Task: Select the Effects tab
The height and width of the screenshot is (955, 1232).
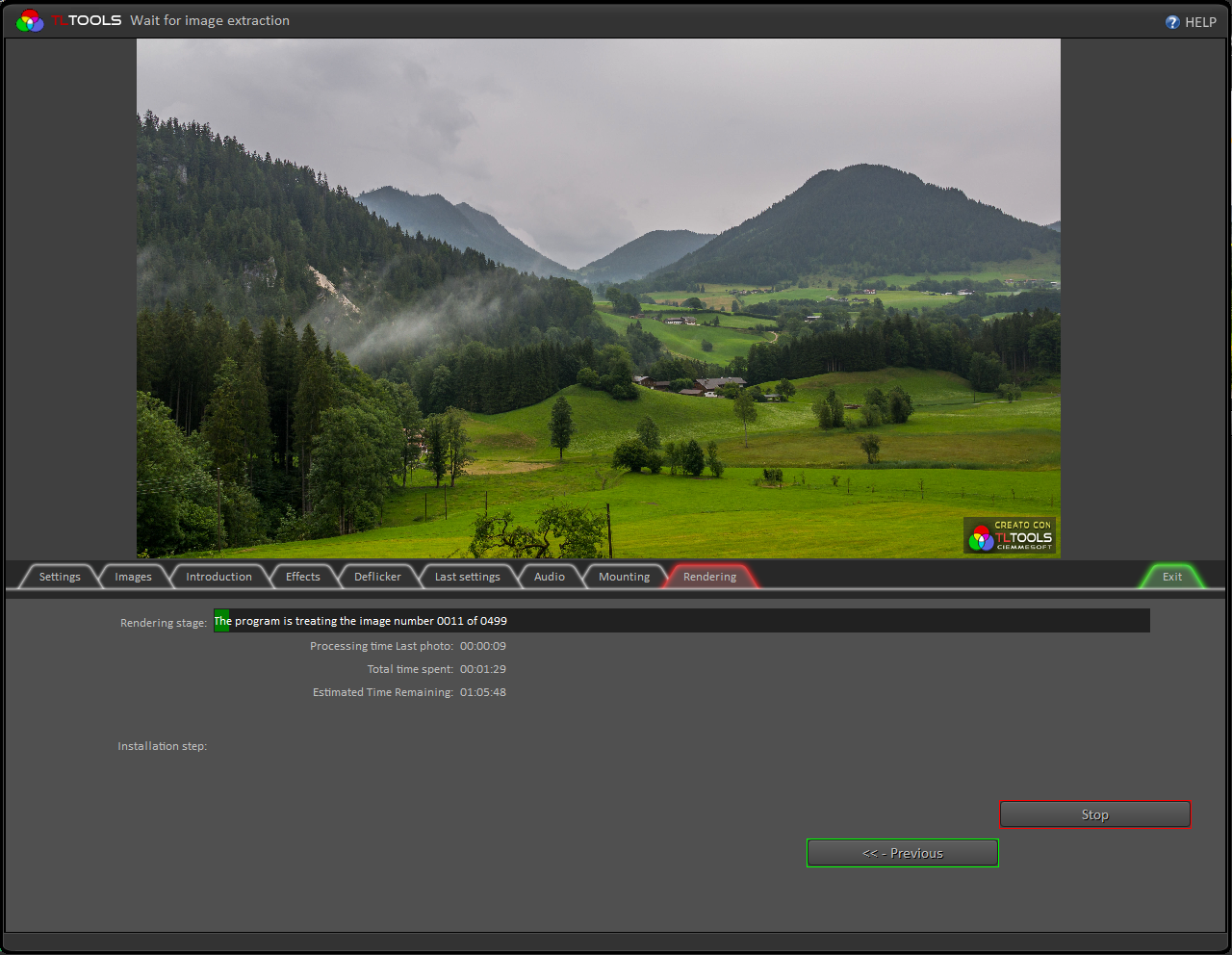Action: [302, 577]
